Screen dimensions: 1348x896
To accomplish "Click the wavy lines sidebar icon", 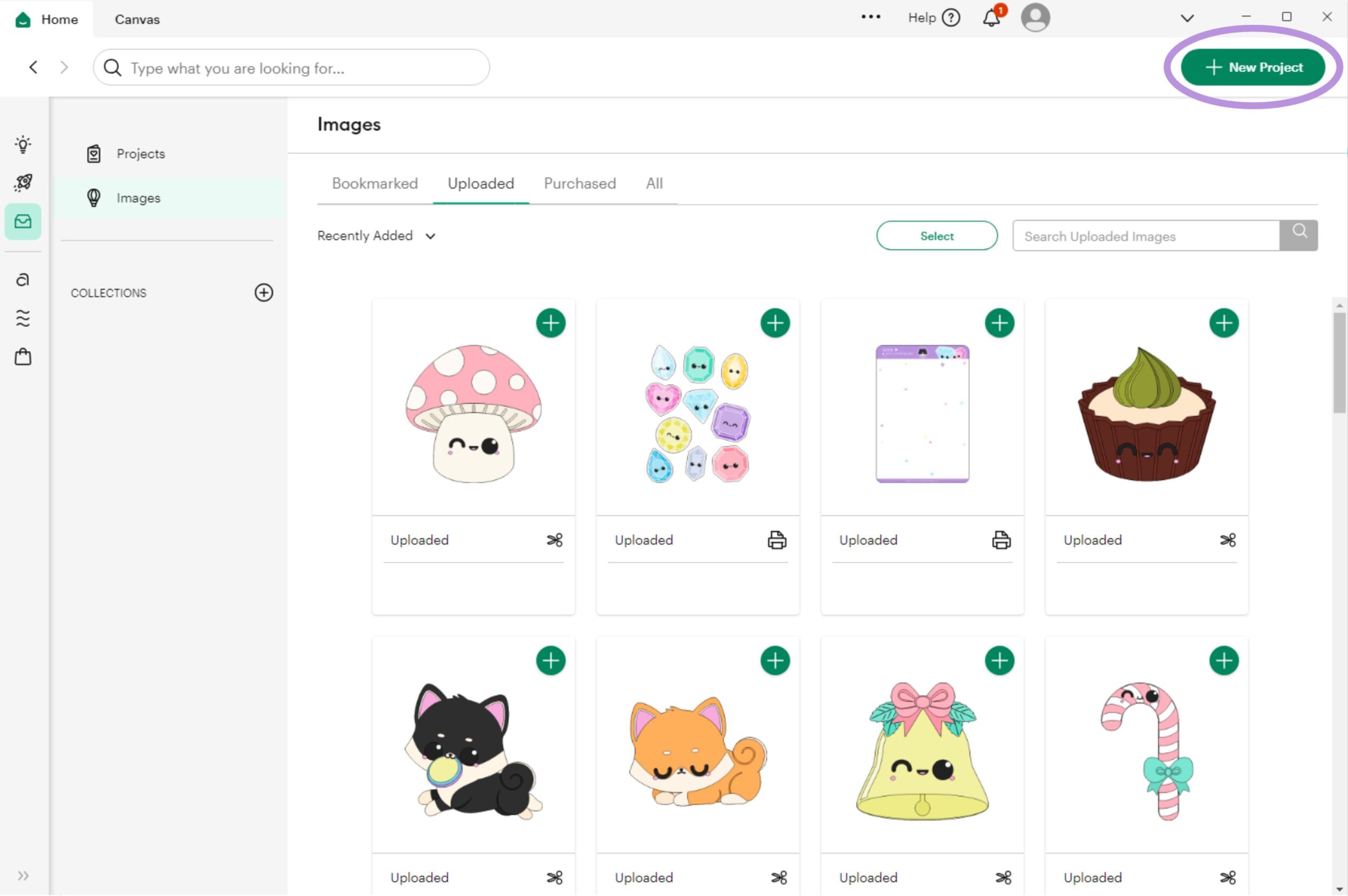I will click(x=23, y=318).
